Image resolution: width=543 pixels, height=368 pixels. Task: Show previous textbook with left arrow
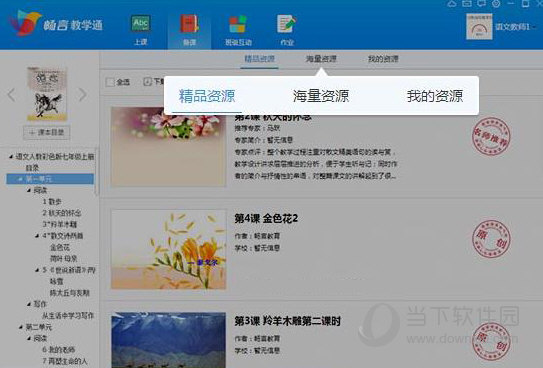click(11, 95)
